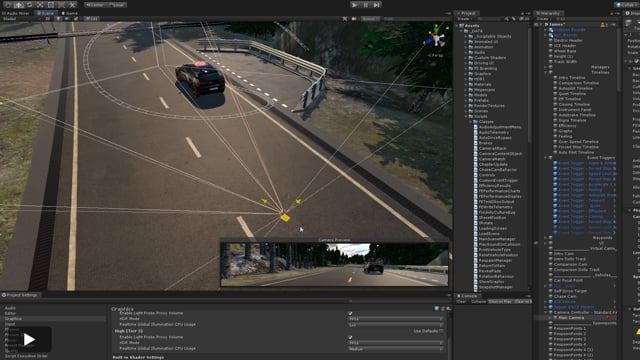Expand the Animated UI folder
The image size is (640, 360).
(x=466, y=42)
